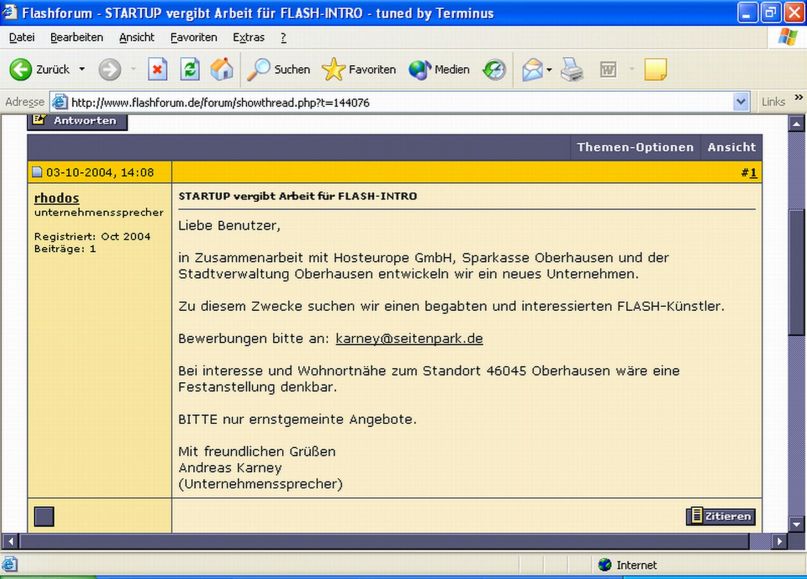Open the Themen-Optionen dropdown
This screenshot has width=807, height=579.
pyautogui.click(x=635, y=147)
